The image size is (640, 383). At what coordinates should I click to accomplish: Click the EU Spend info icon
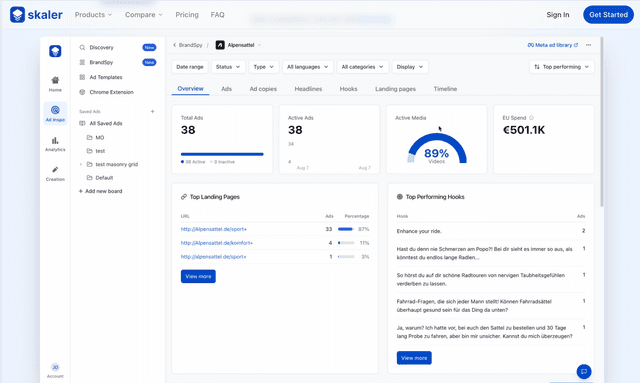[531, 118]
